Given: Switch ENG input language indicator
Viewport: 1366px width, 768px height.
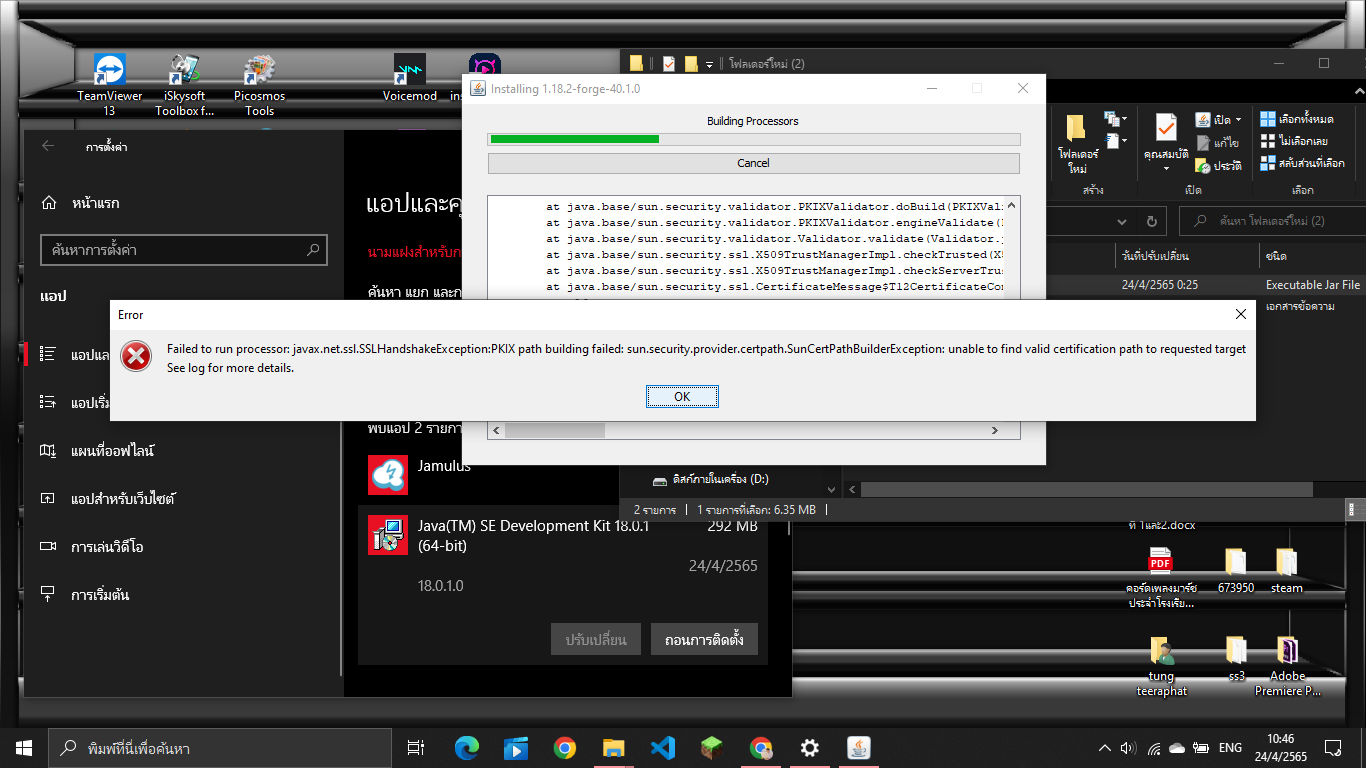Looking at the screenshot, I should [1230, 748].
